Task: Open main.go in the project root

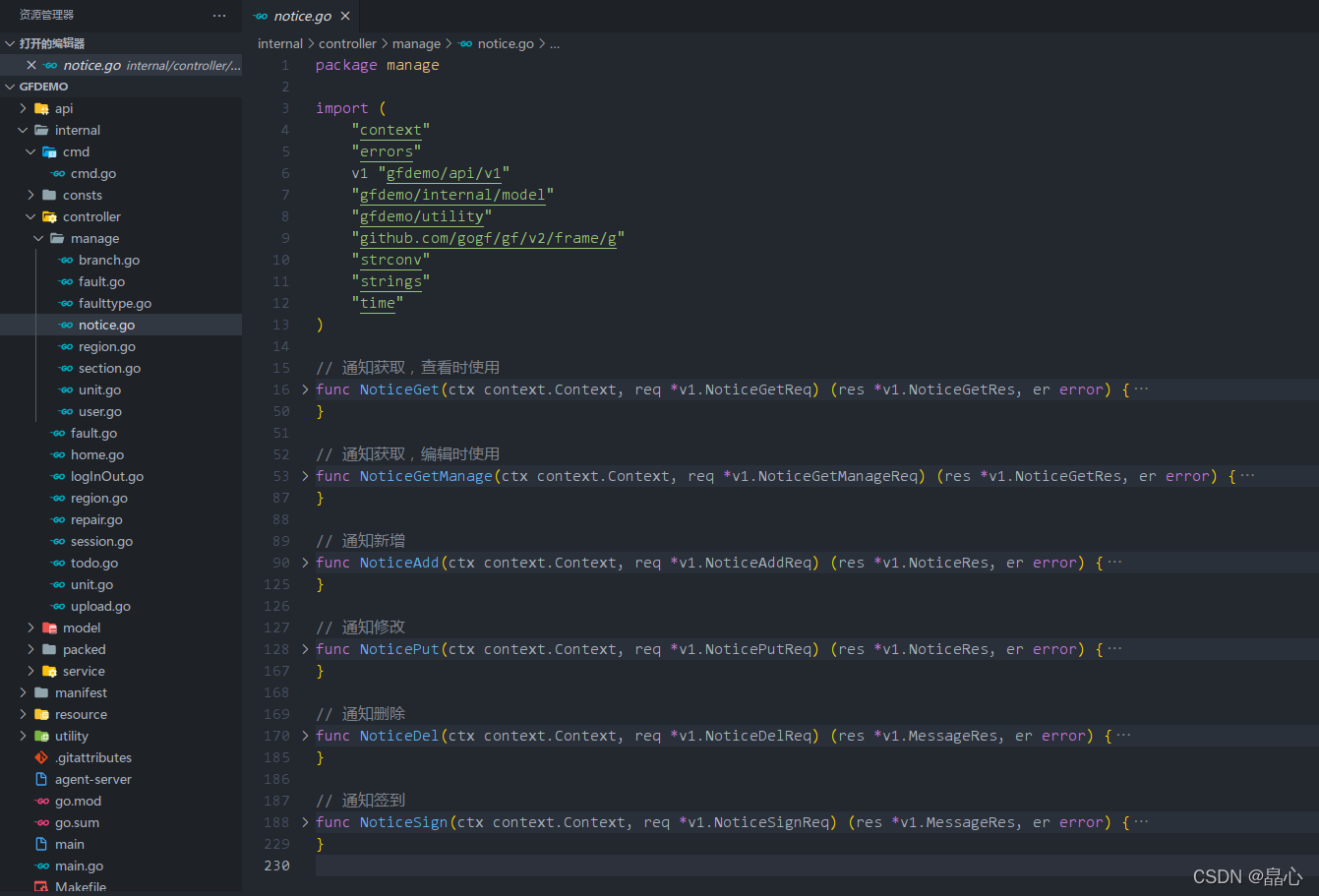Action: click(x=79, y=866)
